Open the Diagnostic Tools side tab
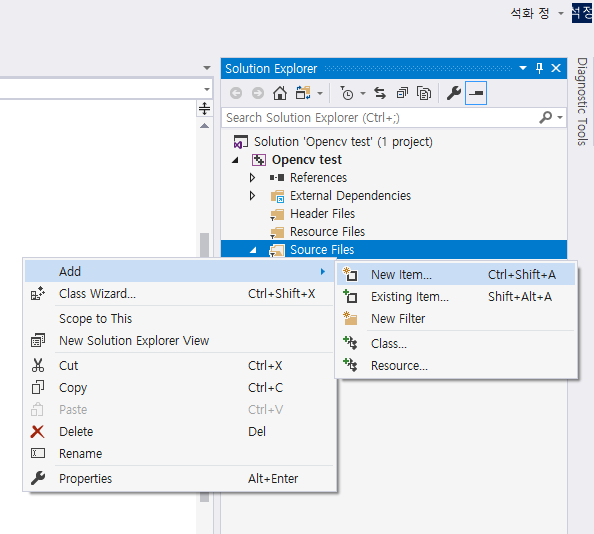Image resolution: width=594 pixels, height=534 pixels. (582, 101)
